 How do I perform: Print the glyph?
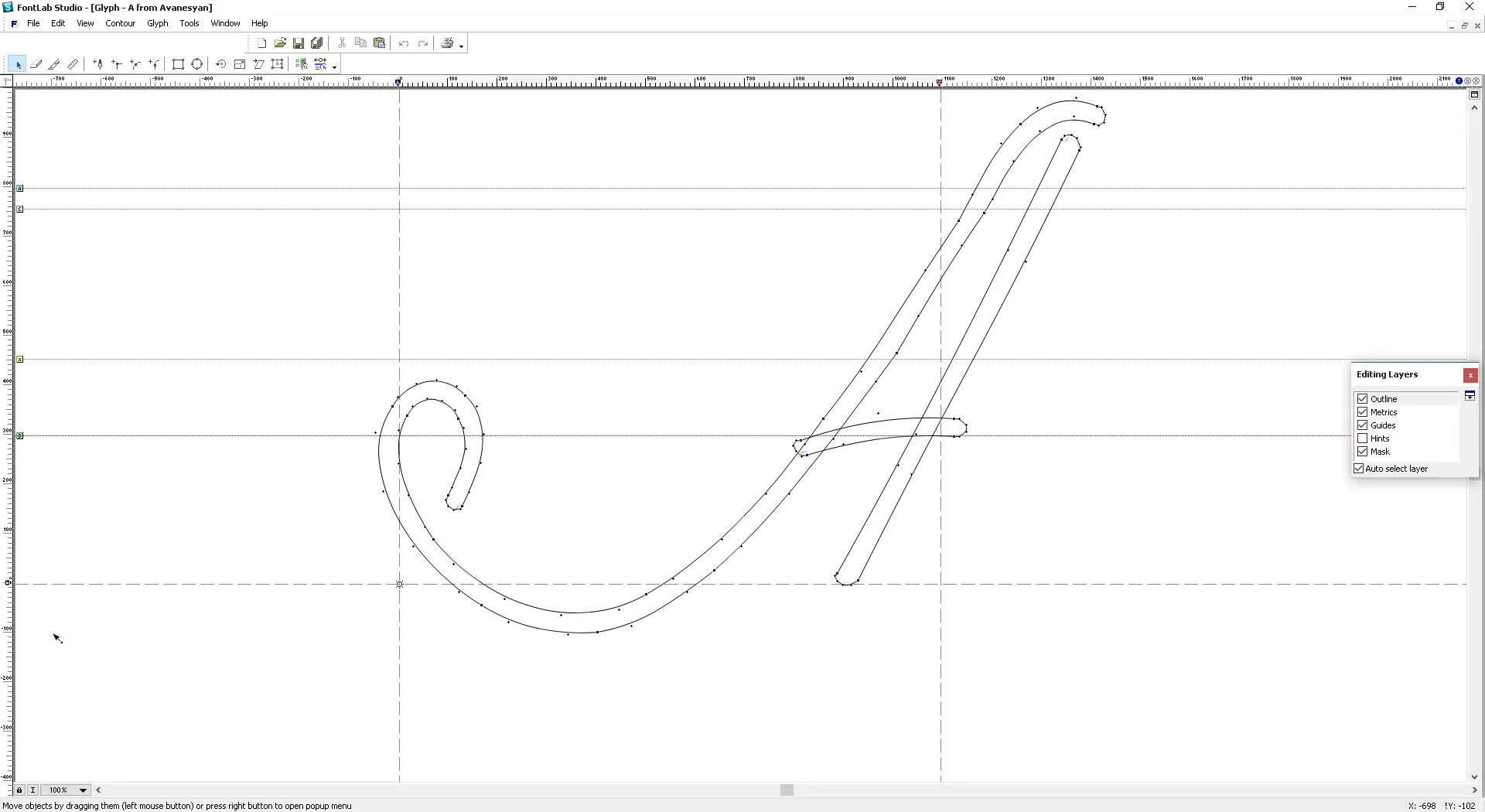(447, 43)
